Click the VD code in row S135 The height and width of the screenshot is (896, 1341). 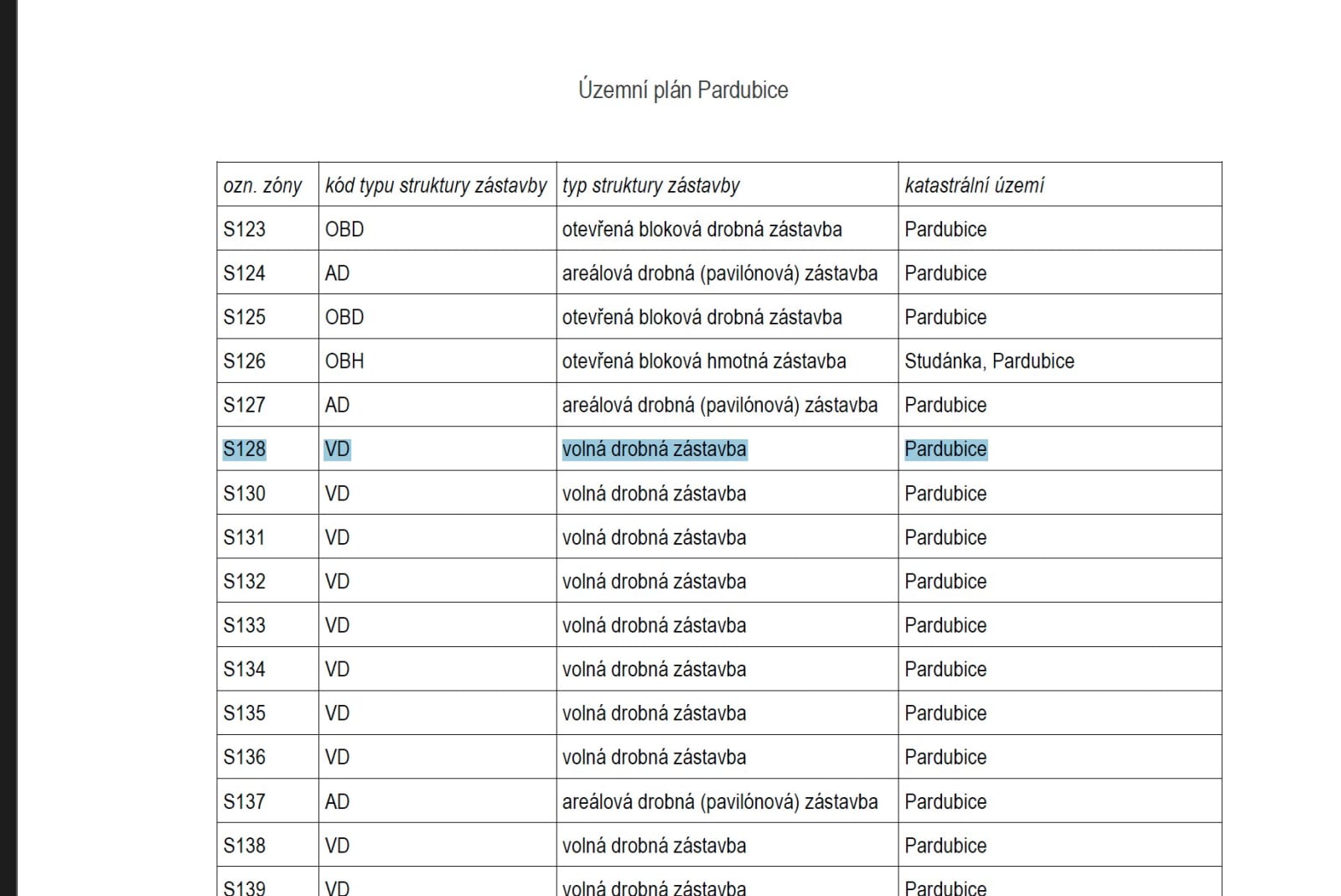coord(337,713)
